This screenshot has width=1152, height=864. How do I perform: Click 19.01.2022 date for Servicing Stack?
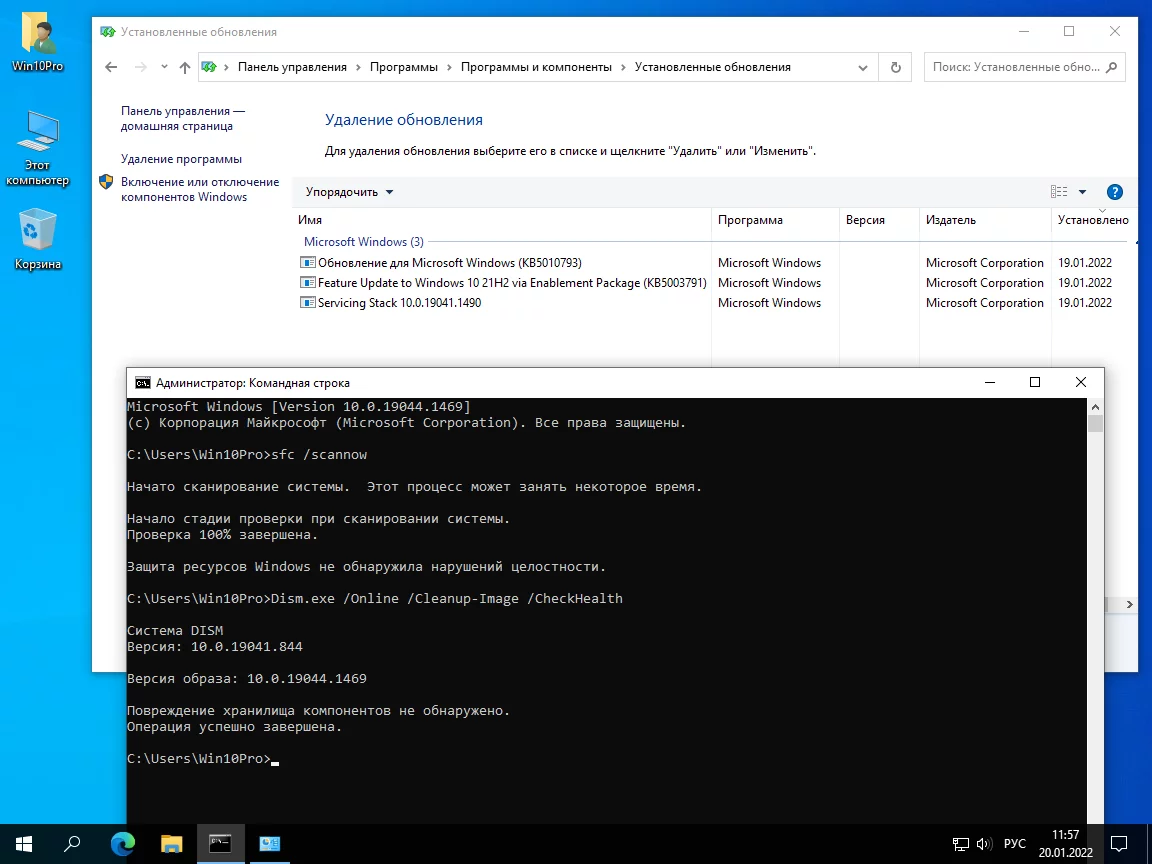[1084, 303]
